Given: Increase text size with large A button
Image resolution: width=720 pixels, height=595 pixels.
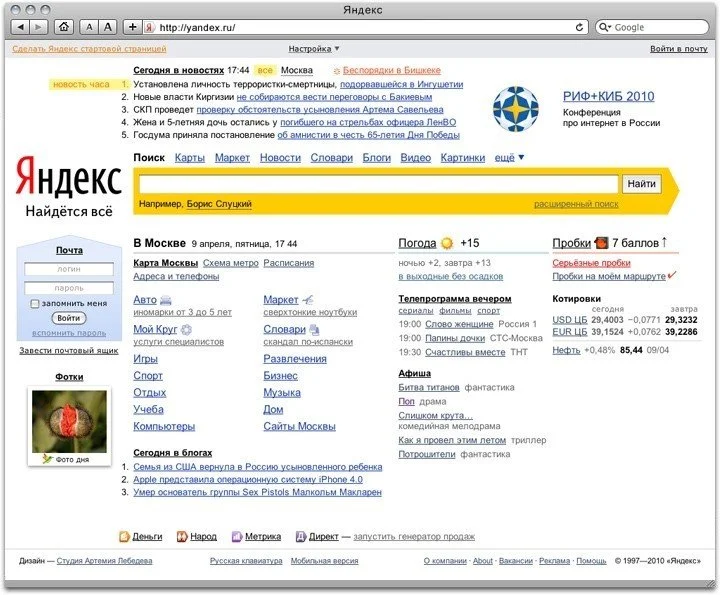Looking at the screenshot, I should coord(108,27).
